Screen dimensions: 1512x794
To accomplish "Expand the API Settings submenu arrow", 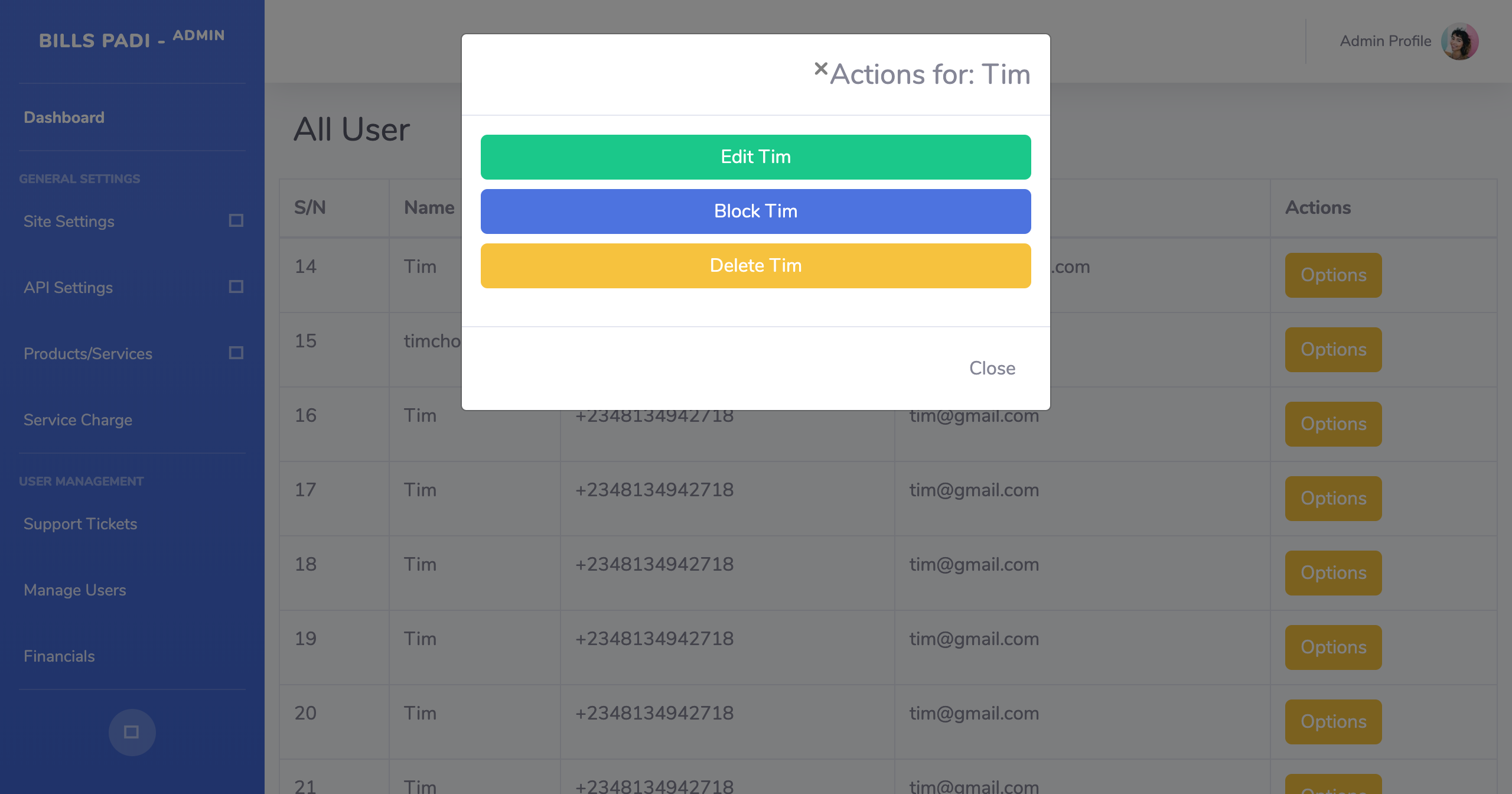I will pyautogui.click(x=236, y=287).
